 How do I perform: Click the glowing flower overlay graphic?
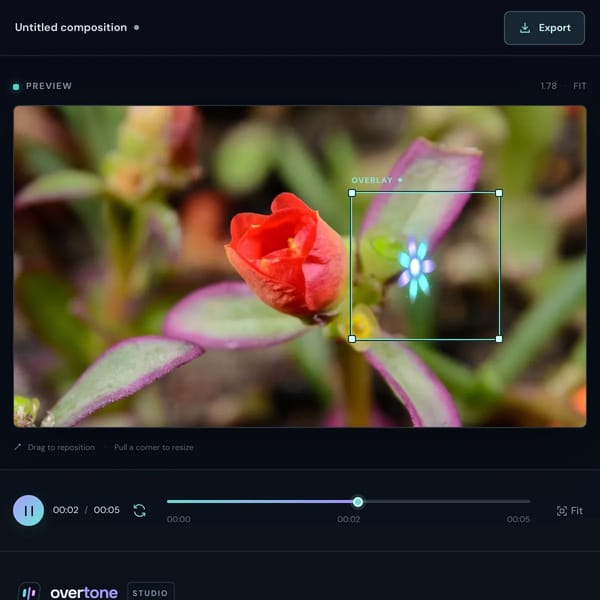[416, 268]
